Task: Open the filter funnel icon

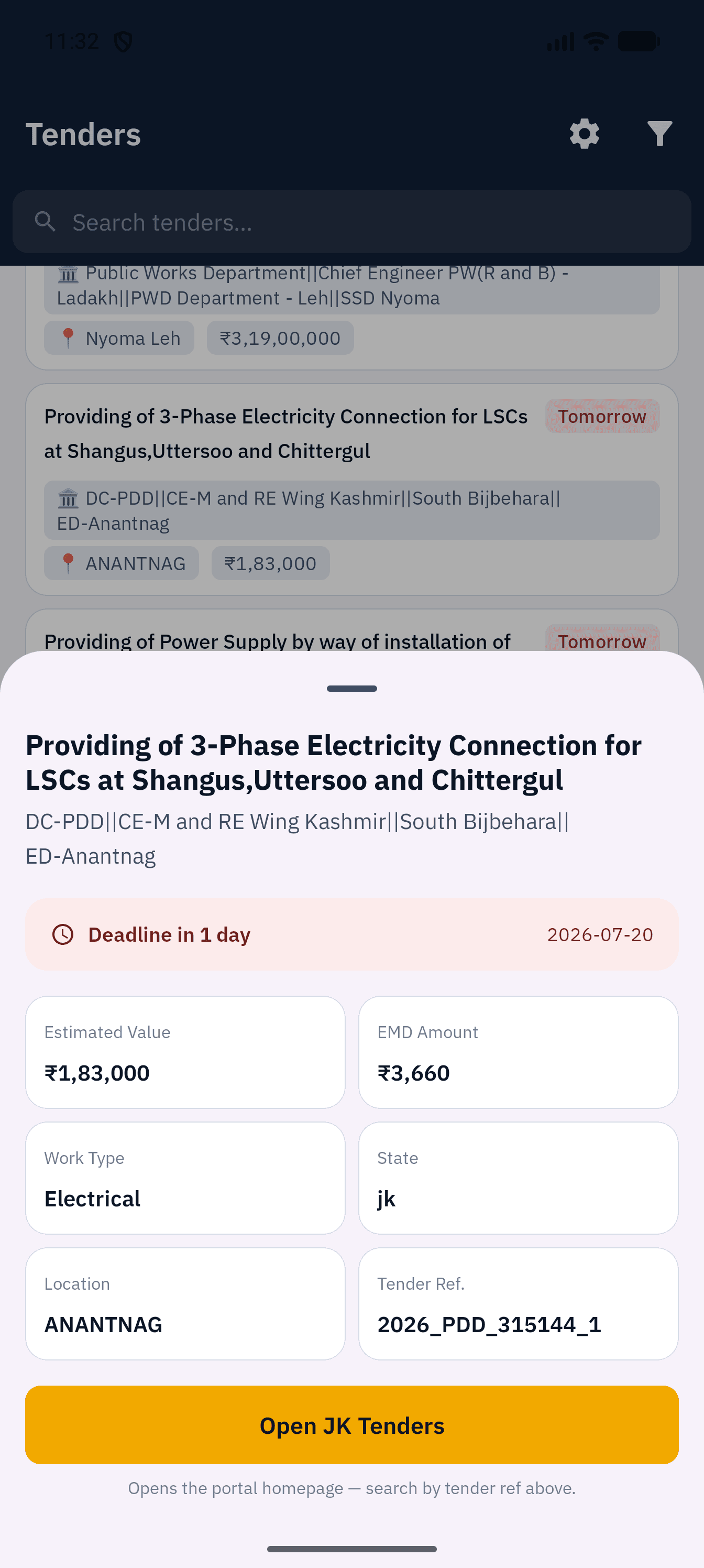Action: coord(659,134)
